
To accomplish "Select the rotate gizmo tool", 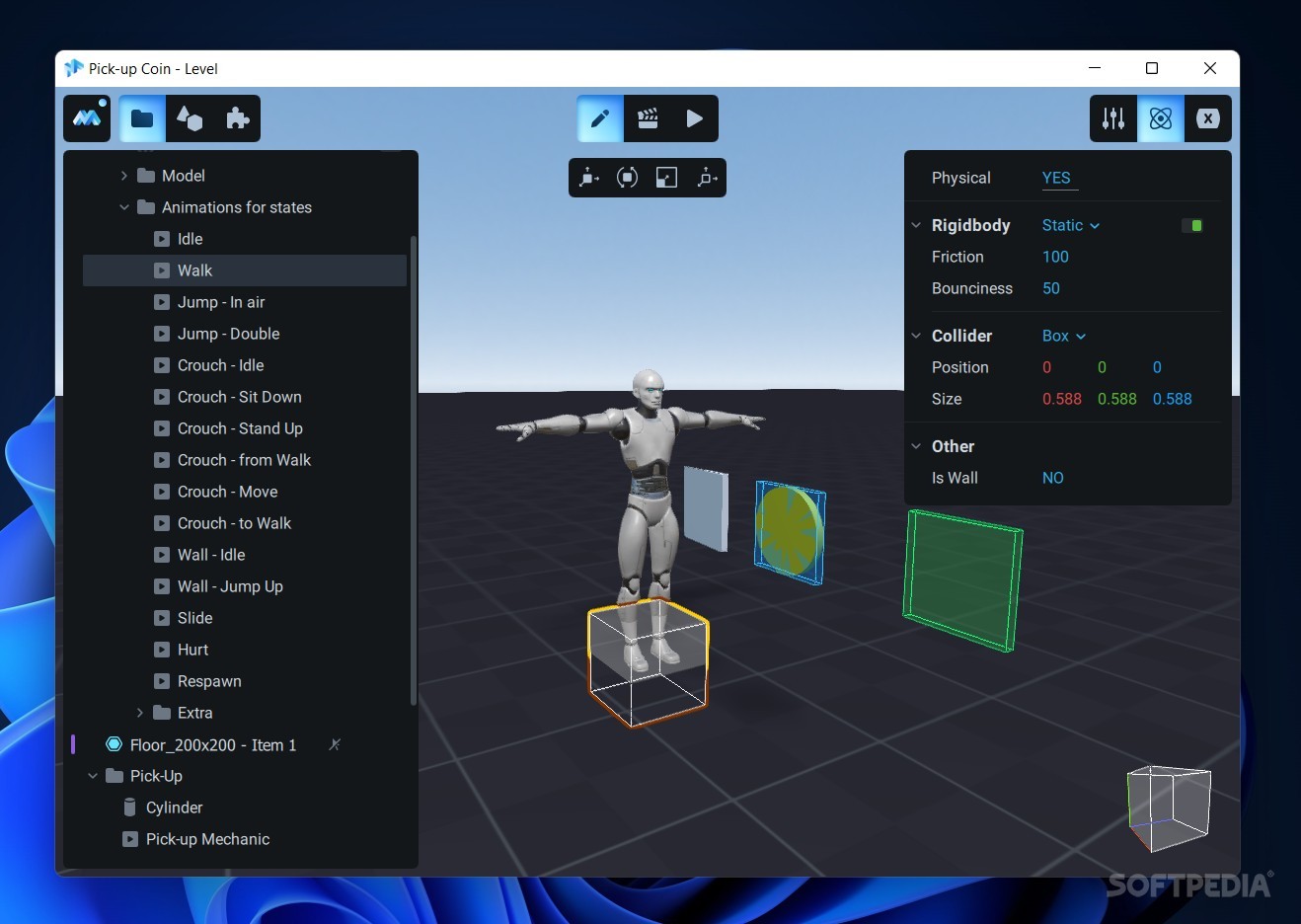I will 627,178.
